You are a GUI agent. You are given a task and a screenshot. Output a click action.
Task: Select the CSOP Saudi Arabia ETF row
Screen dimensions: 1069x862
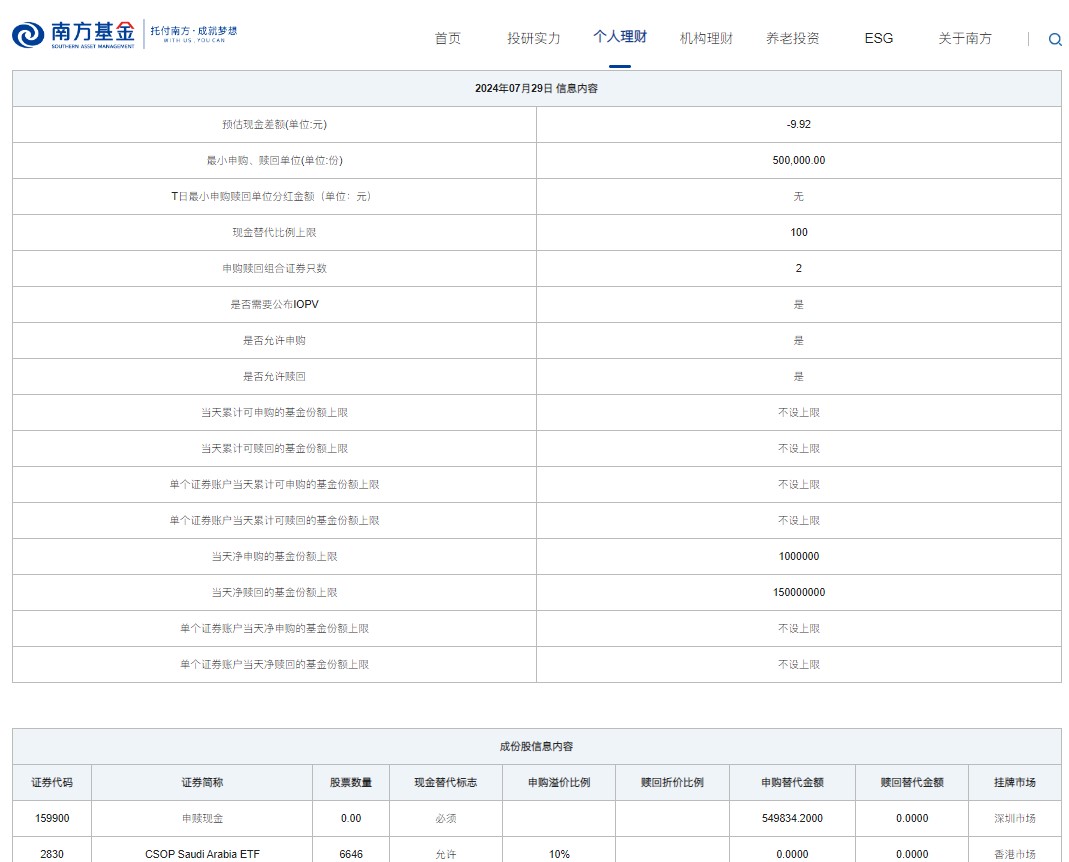[202, 854]
